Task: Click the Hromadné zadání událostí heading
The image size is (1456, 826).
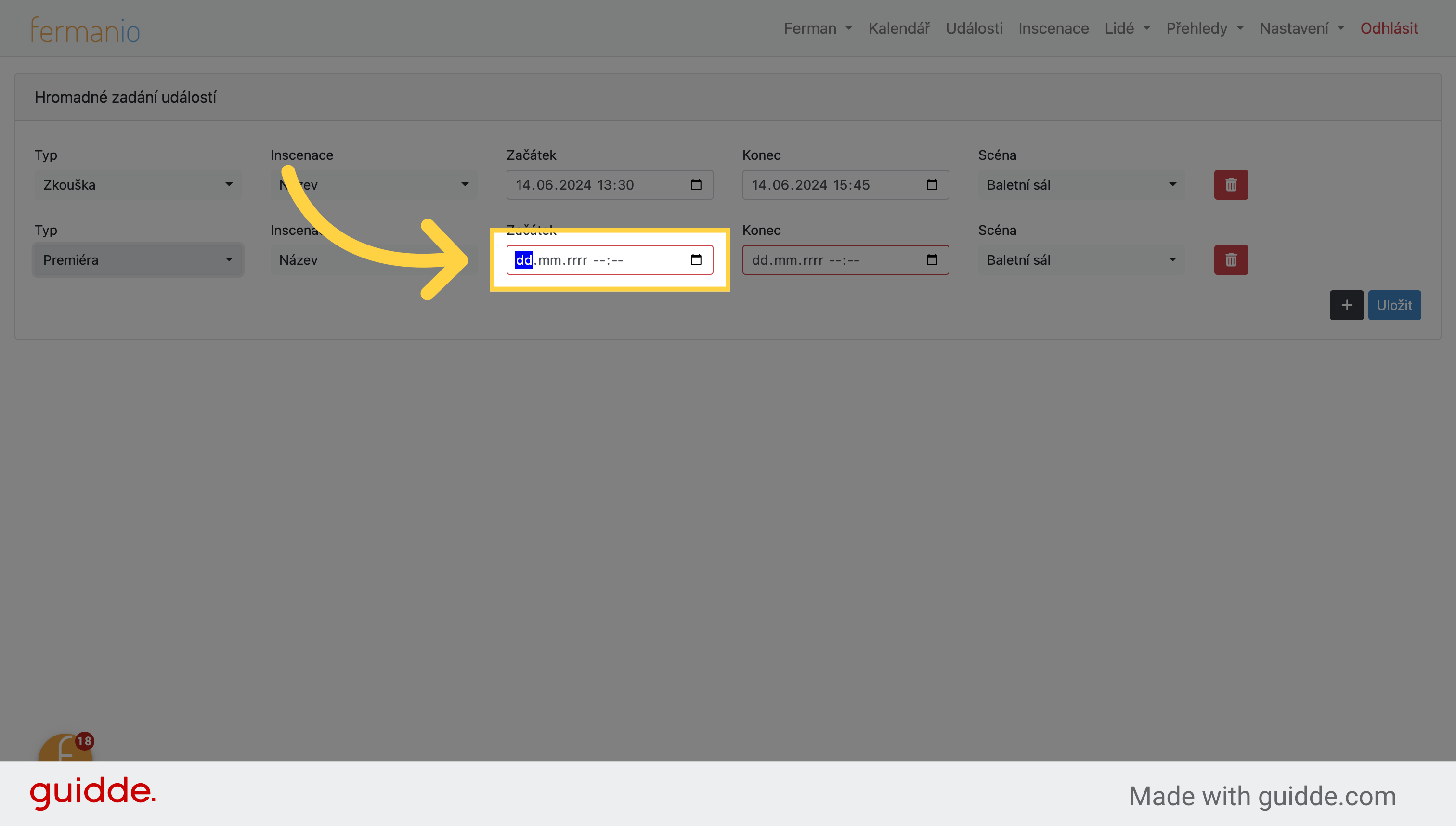Action: 125,97
